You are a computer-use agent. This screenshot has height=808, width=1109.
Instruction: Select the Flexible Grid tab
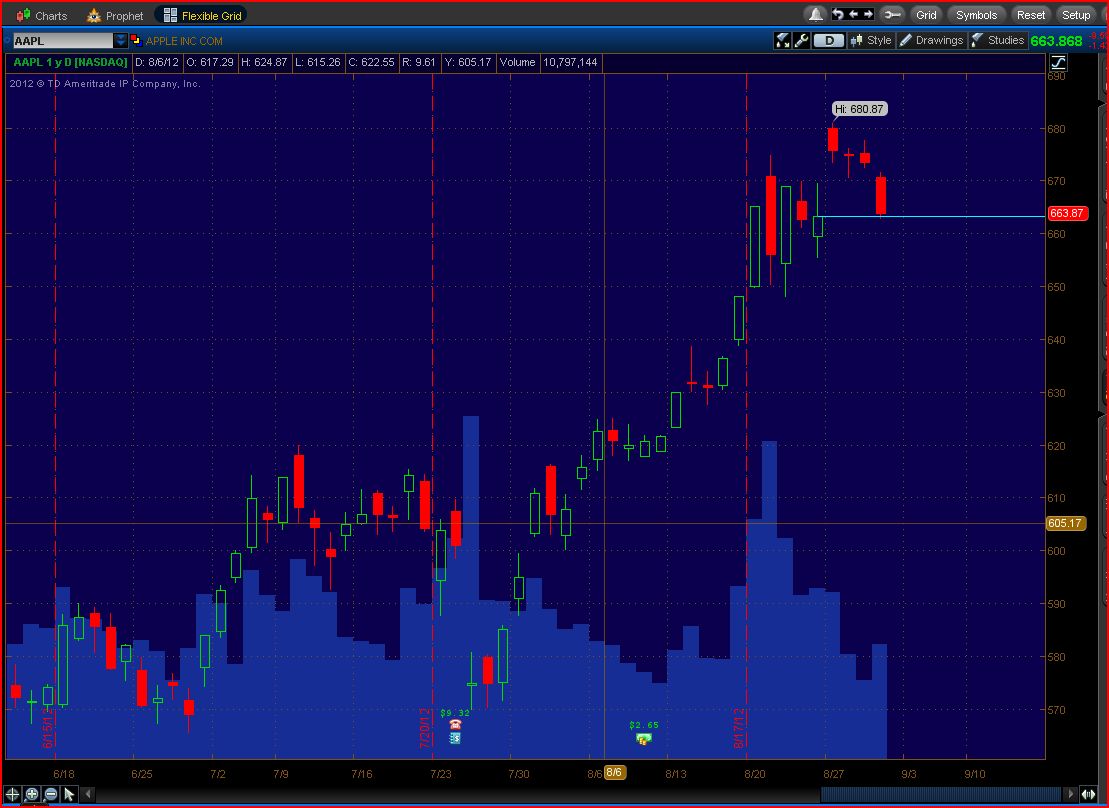click(x=202, y=16)
